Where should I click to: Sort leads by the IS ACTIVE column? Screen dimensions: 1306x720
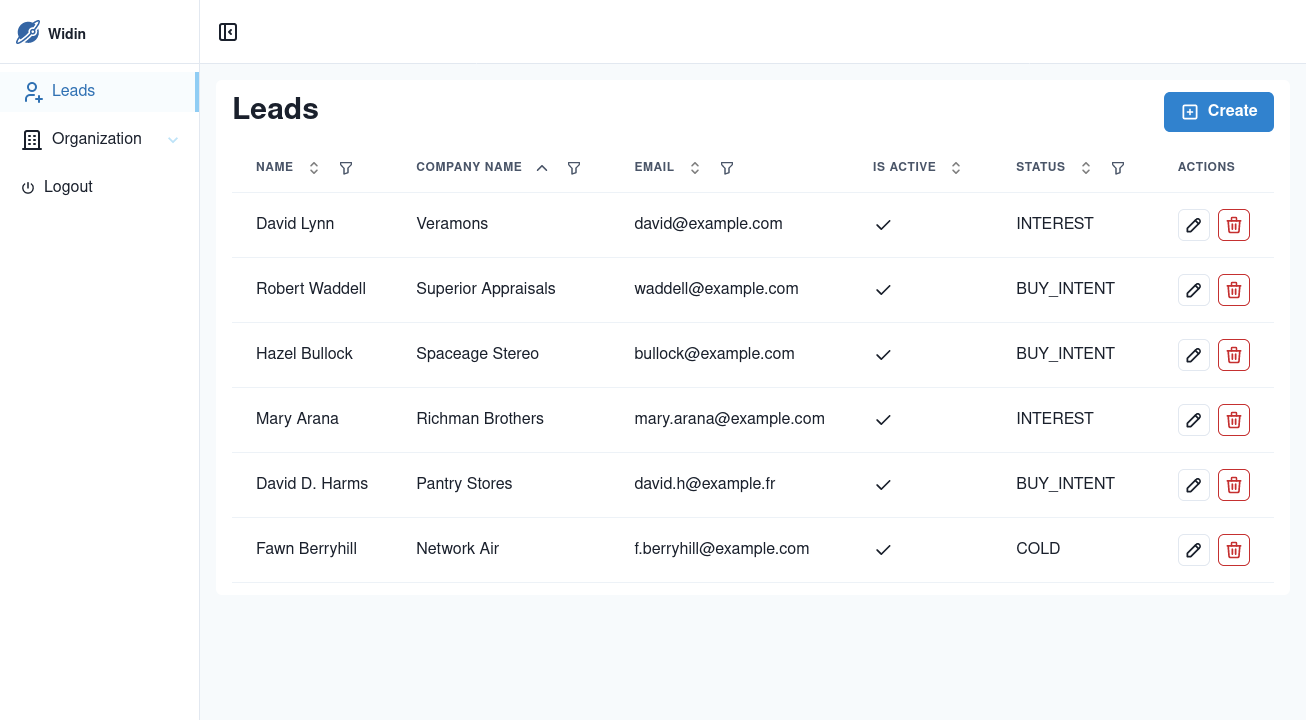[x=955, y=167]
